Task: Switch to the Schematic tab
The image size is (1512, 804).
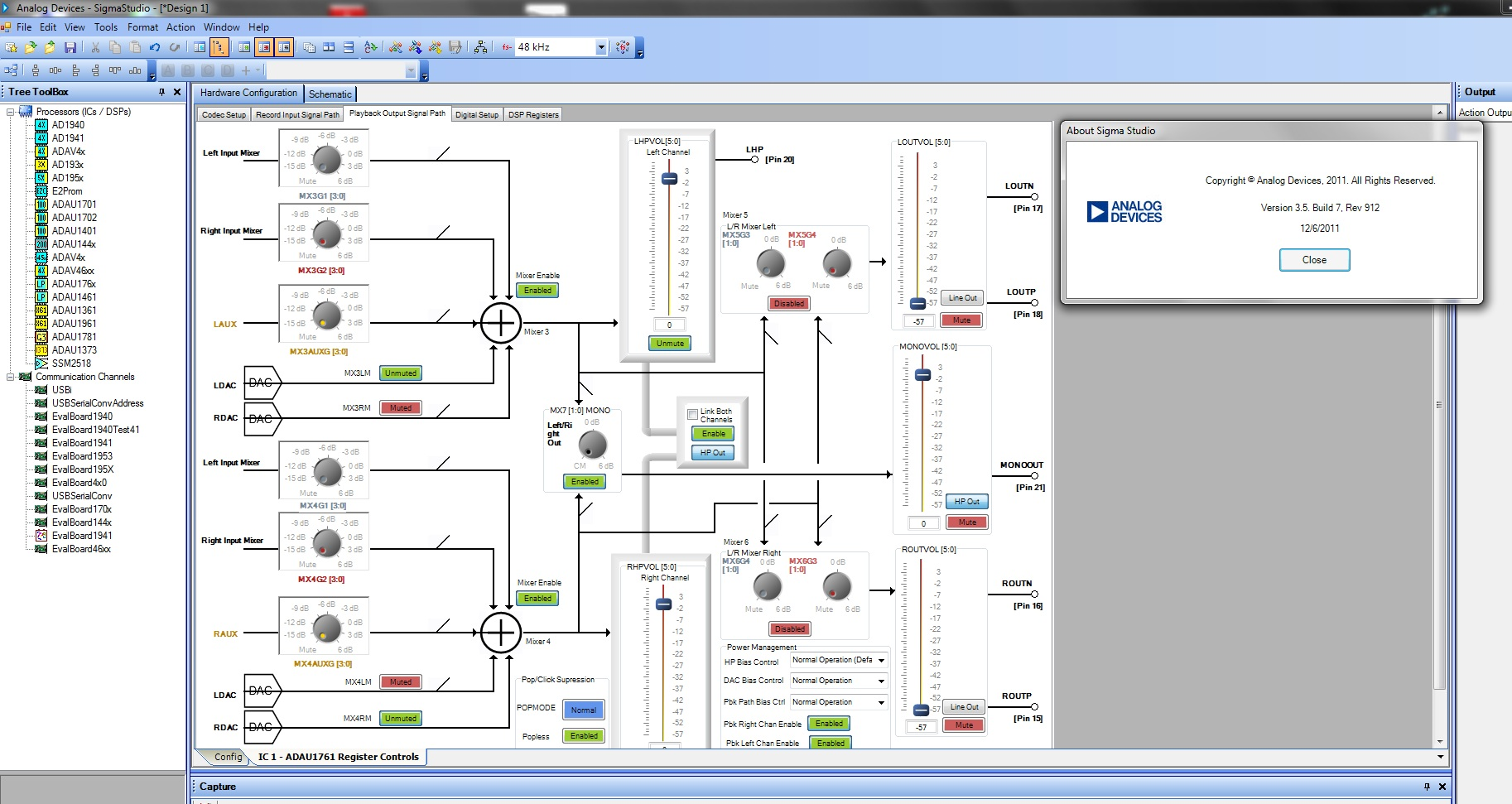Action: [330, 94]
